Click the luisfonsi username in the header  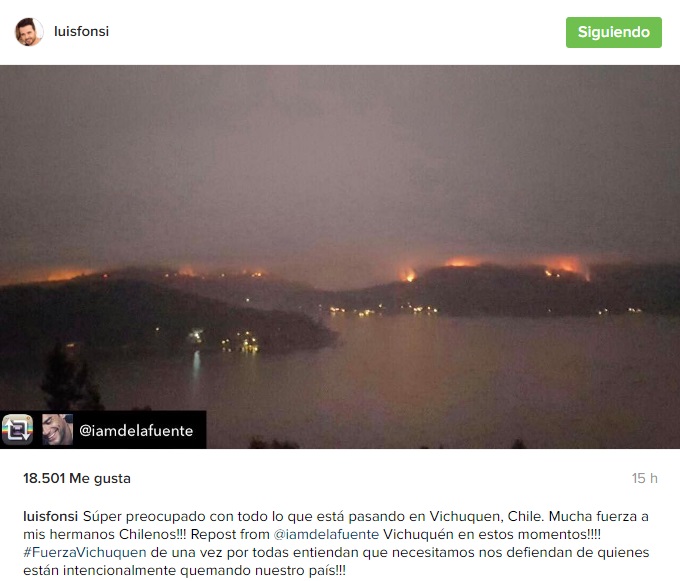(x=82, y=32)
